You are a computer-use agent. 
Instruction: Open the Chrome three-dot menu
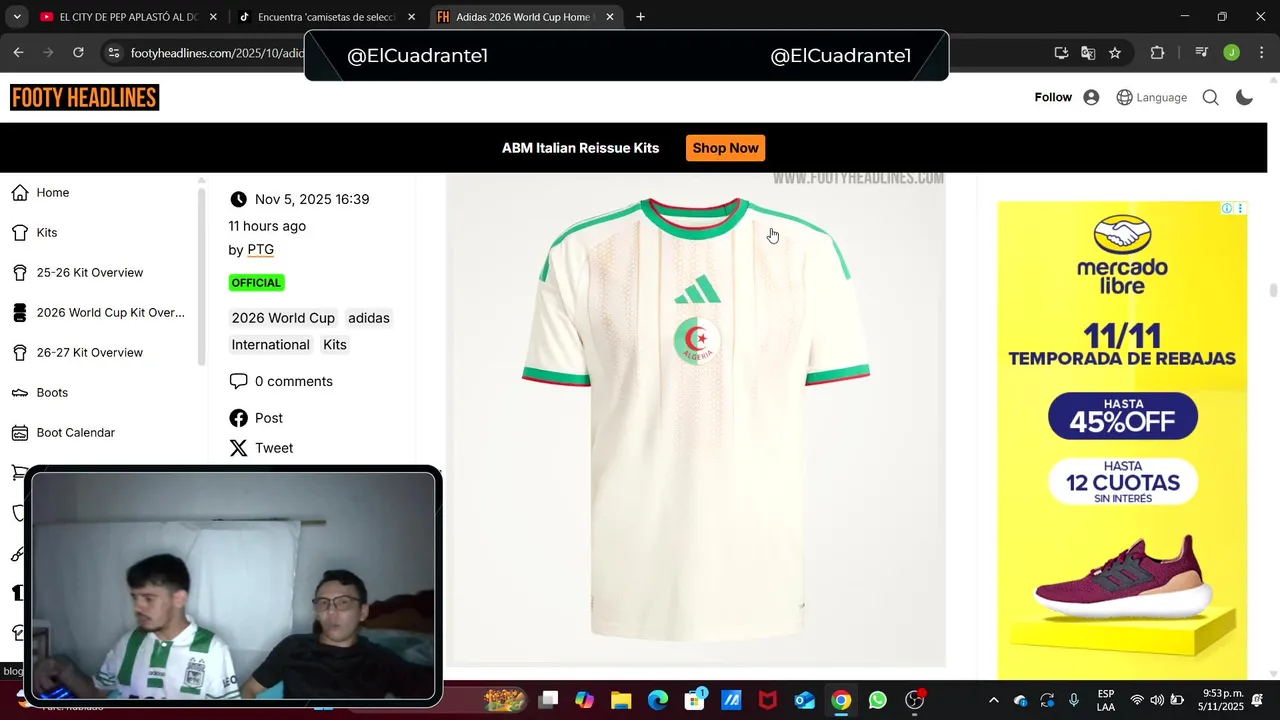coord(1261,53)
